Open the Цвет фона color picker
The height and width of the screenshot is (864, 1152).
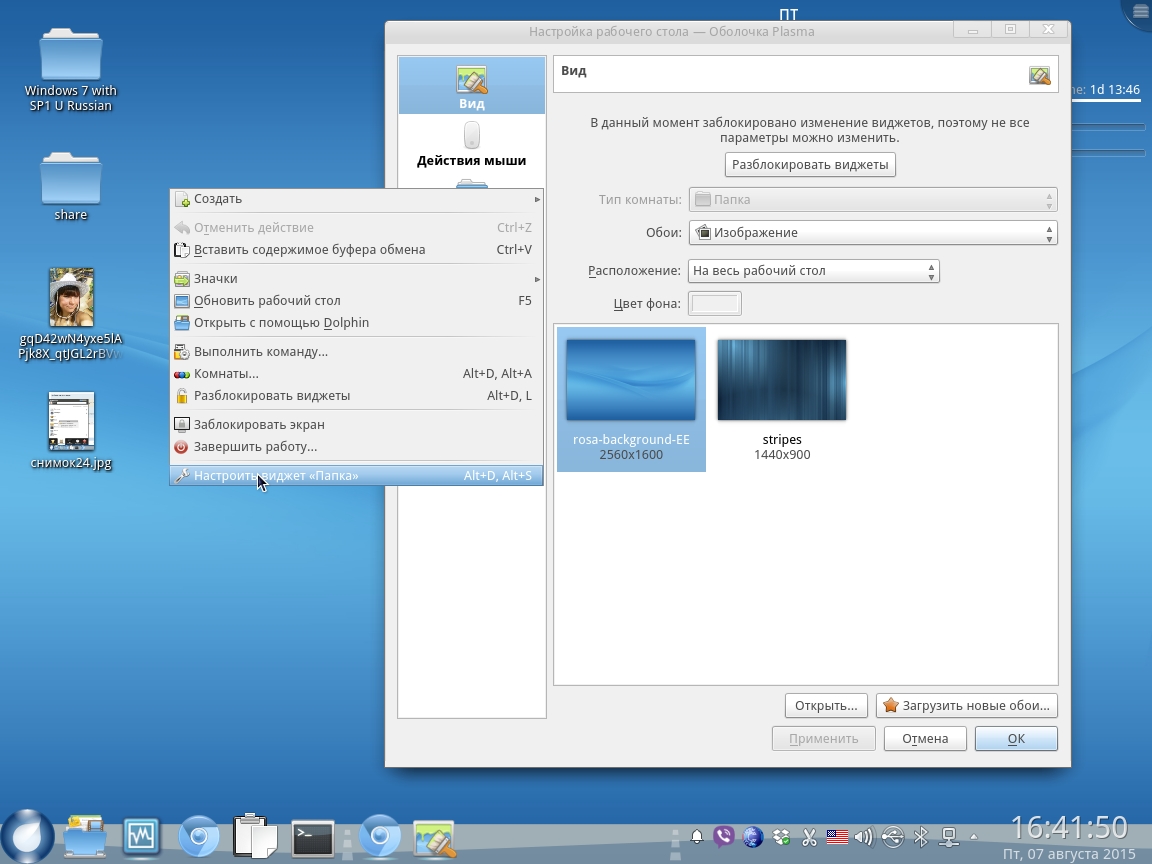coord(715,304)
